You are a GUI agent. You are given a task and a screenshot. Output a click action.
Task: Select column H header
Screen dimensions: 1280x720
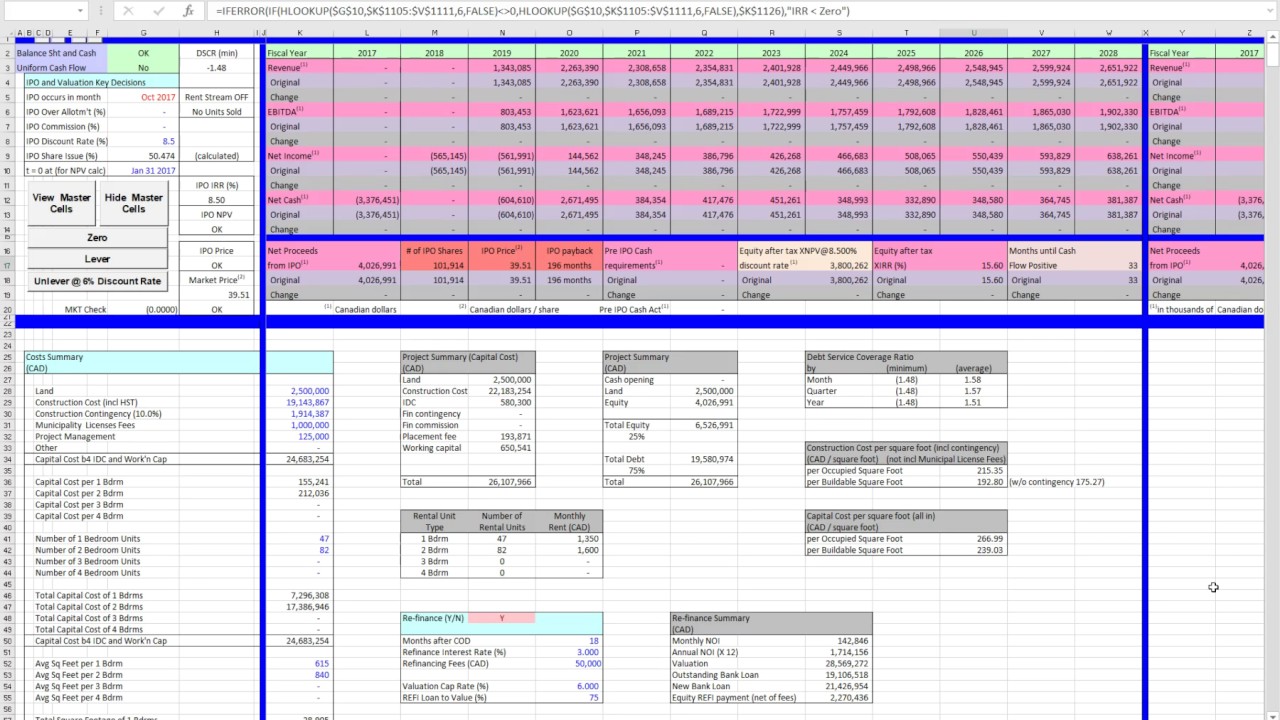coord(217,33)
